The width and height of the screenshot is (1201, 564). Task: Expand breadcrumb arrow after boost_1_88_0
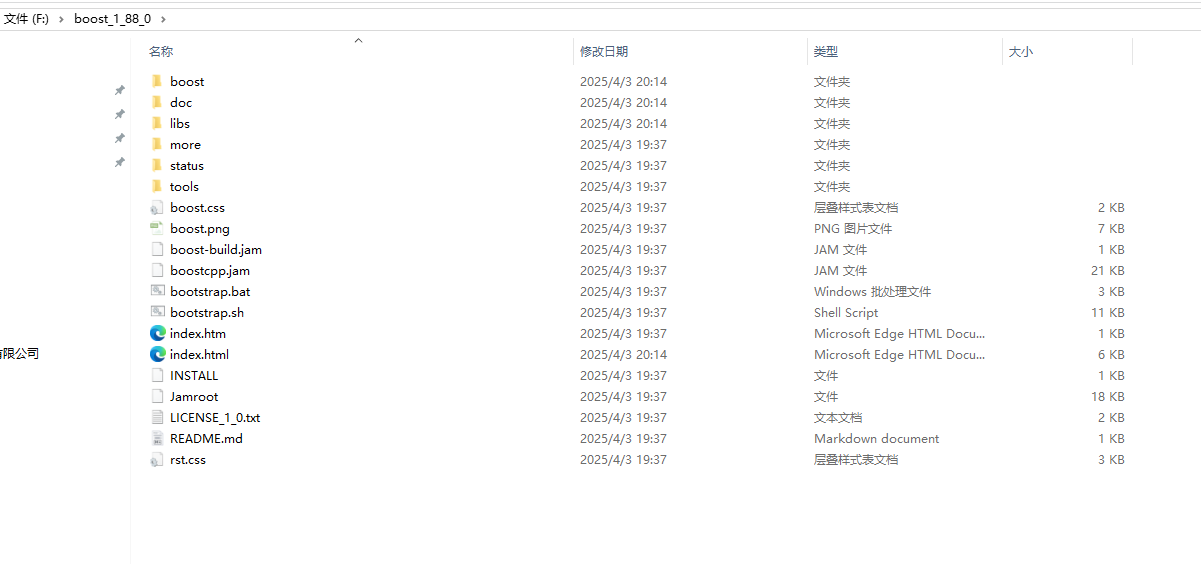(163, 19)
